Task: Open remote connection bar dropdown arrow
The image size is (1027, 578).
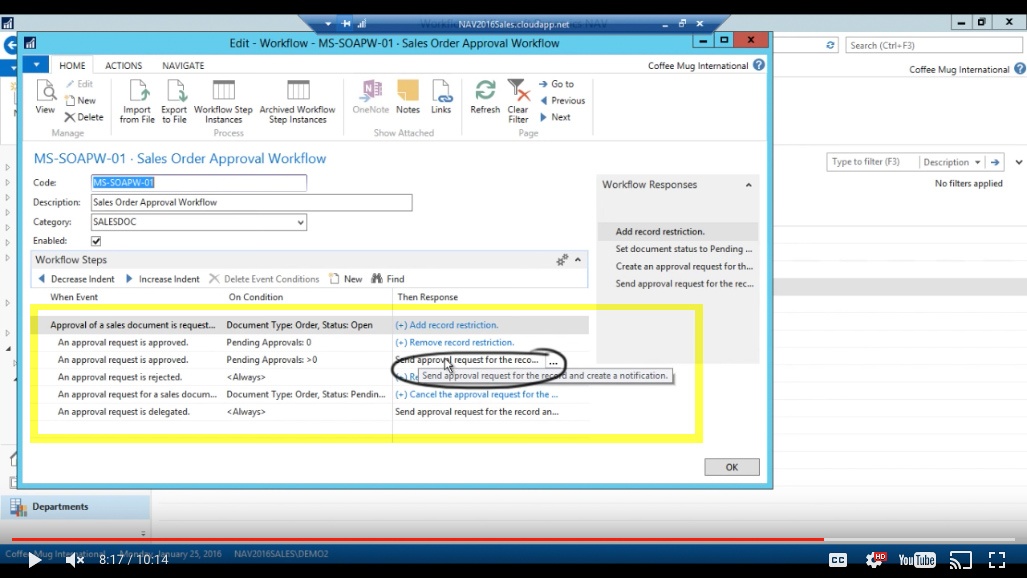Action: [327, 24]
